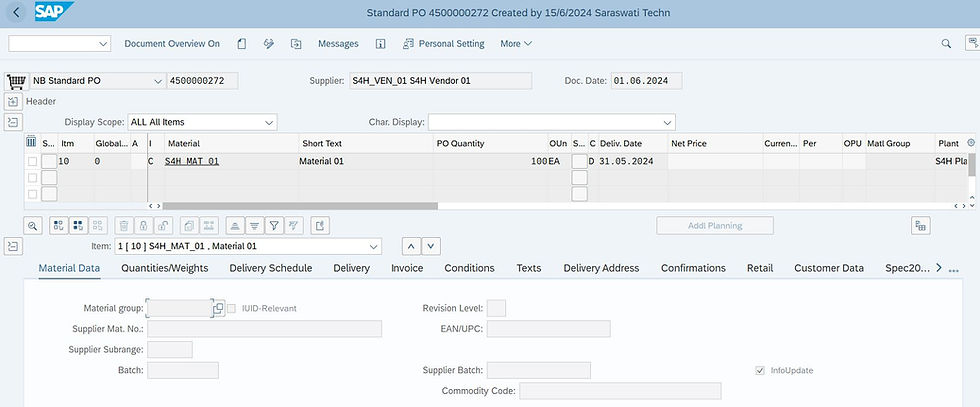The height and width of the screenshot is (407, 980).
Task: Show more tabs with the chevron arrow
Action: pyautogui.click(x=939, y=268)
